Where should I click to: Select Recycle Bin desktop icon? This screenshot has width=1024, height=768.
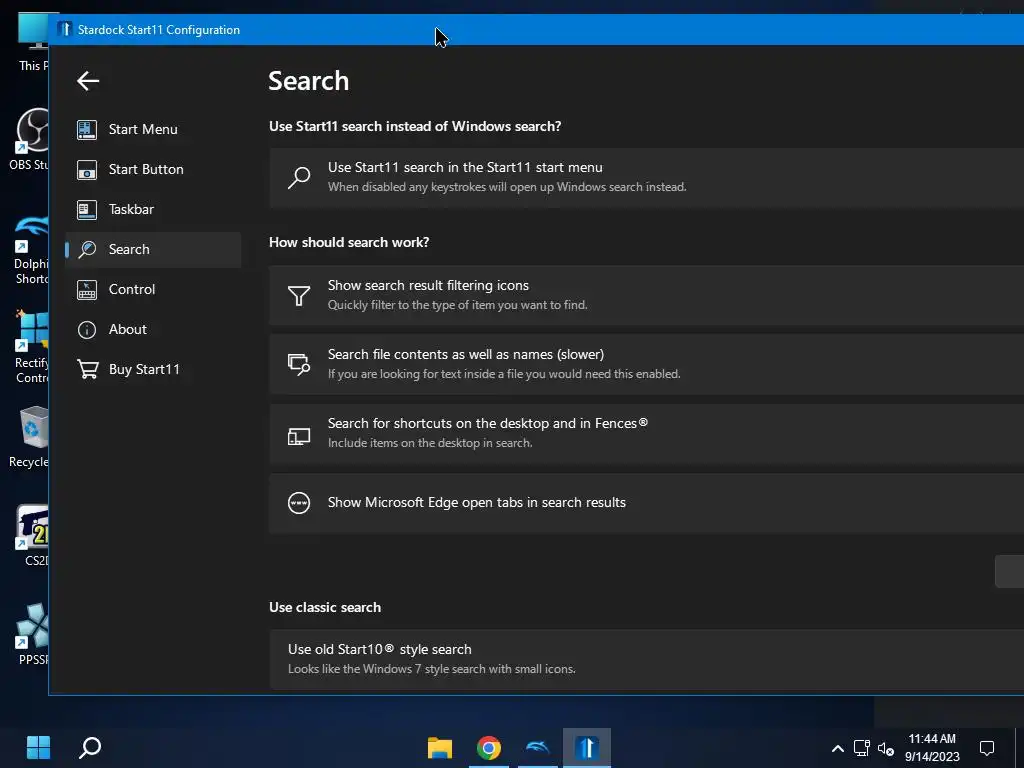[x=29, y=436]
